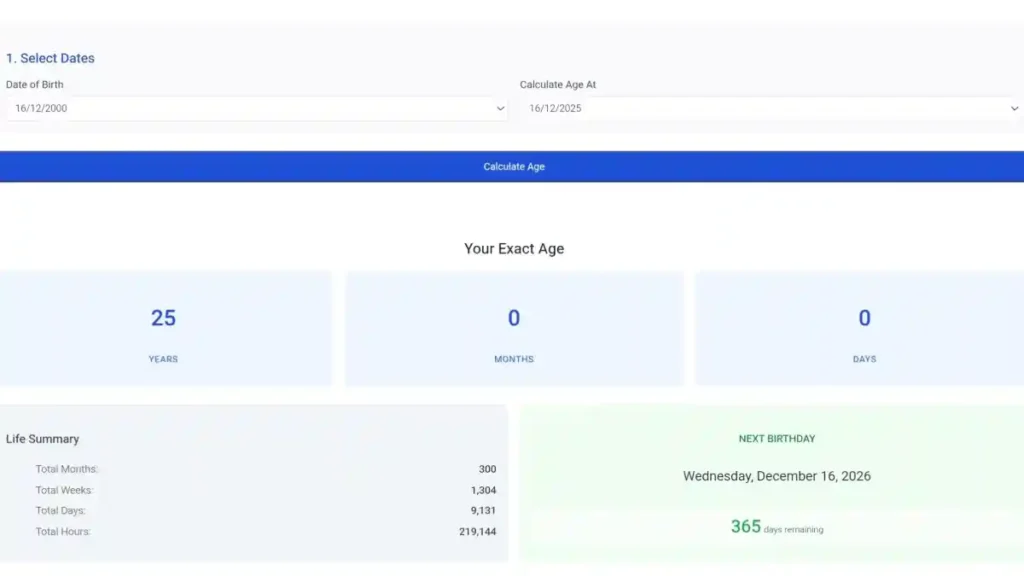Open the Calculate Age At dropdown
Image resolution: width=1024 pixels, height=576 pixels.
click(770, 108)
